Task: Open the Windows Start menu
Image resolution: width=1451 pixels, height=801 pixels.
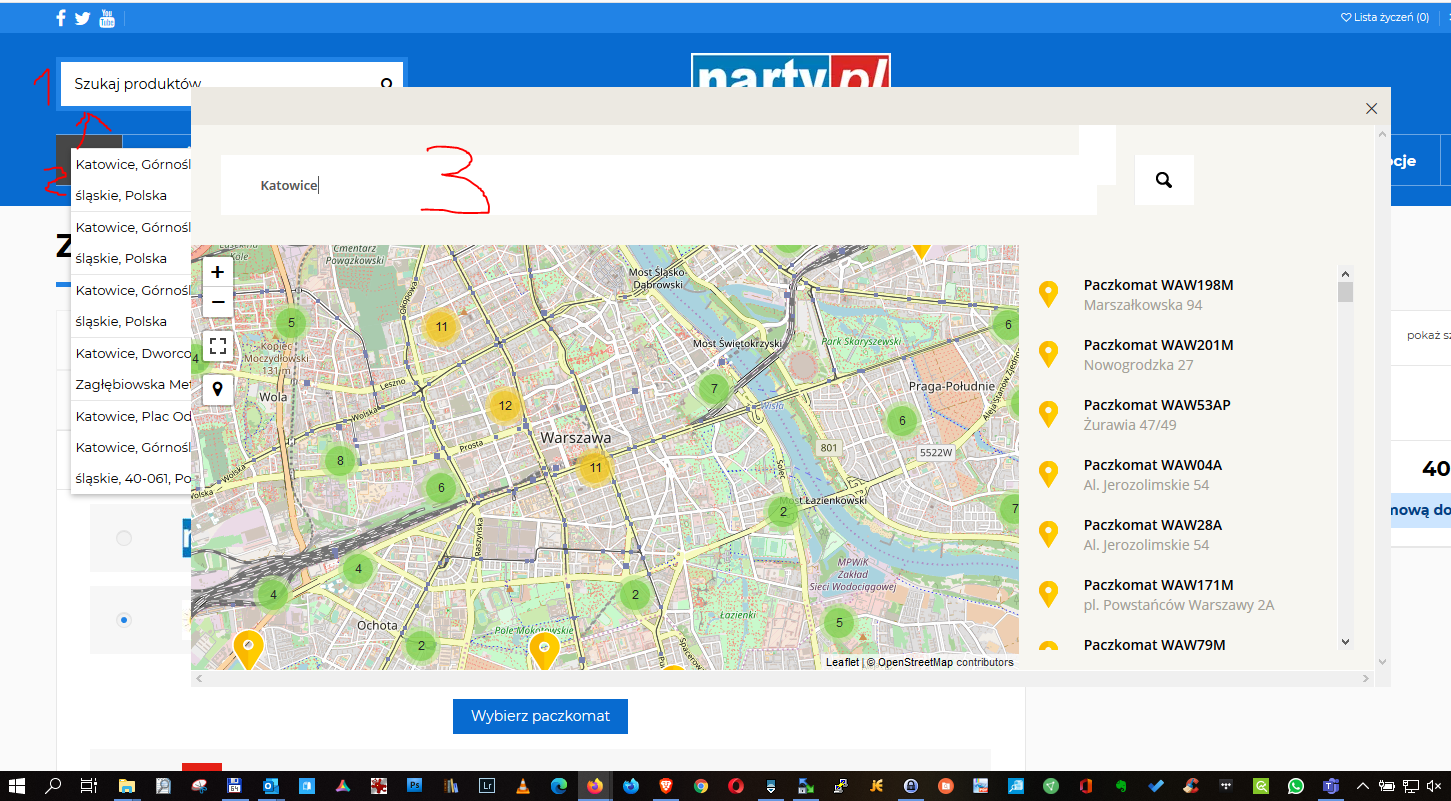Action: pyautogui.click(x=17, y=786)
